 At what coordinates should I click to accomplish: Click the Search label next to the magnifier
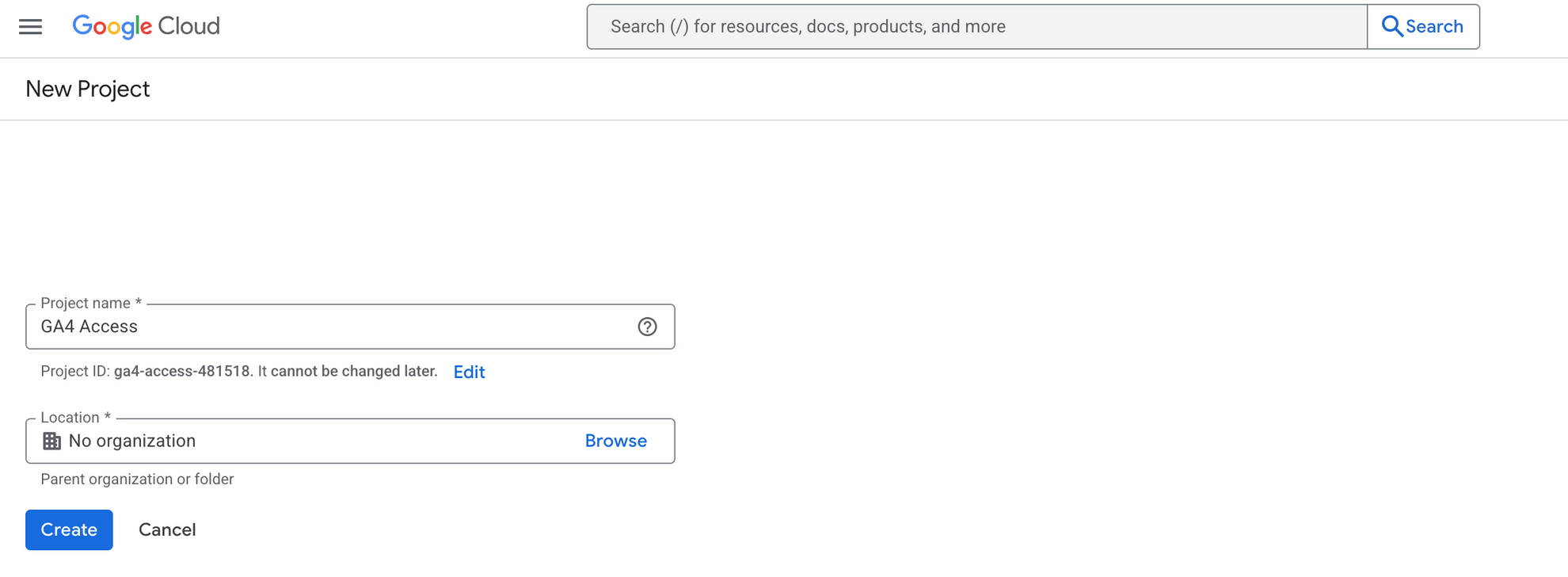(1435, 25)
